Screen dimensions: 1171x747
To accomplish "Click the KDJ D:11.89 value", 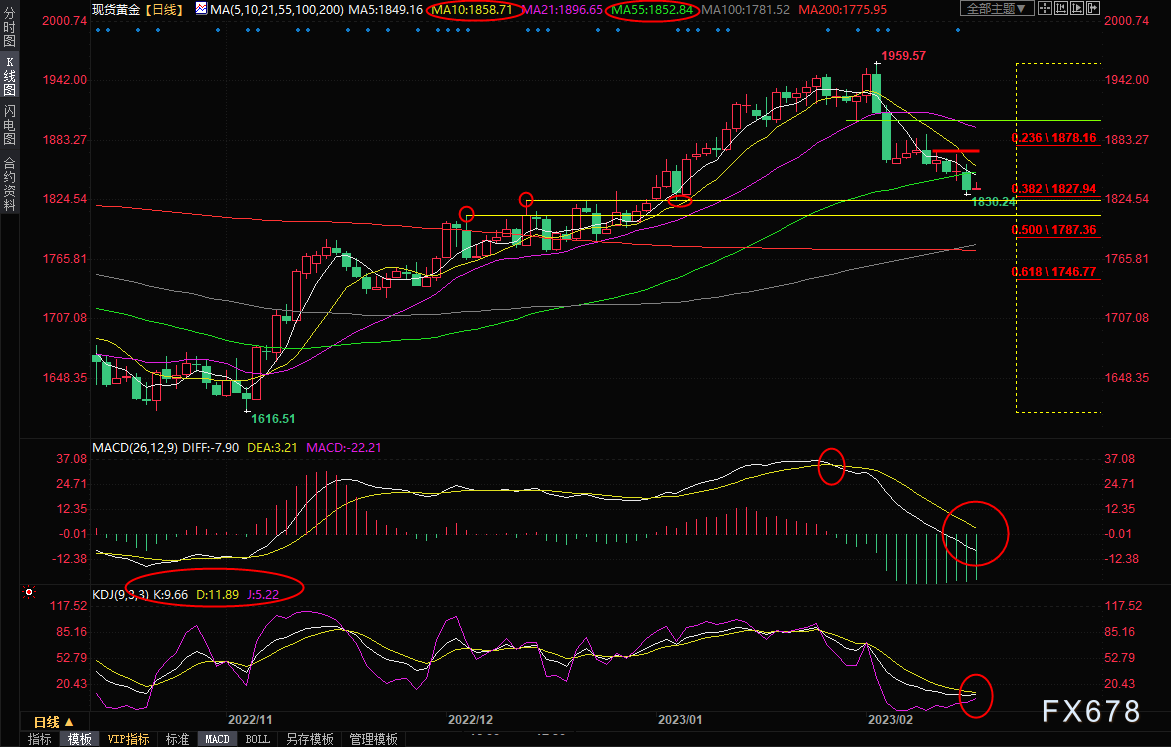I will click(217, 595).
